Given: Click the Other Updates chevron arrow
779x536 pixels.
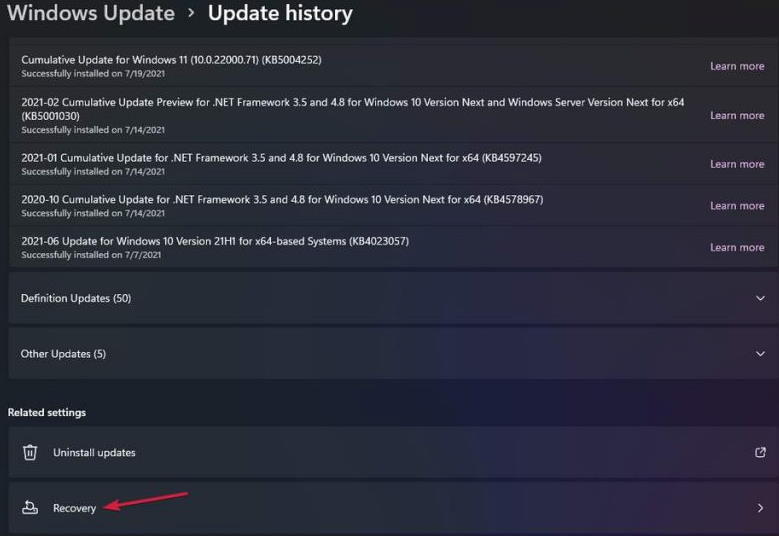Looking at the screenshot, I should tap(760, 354).
